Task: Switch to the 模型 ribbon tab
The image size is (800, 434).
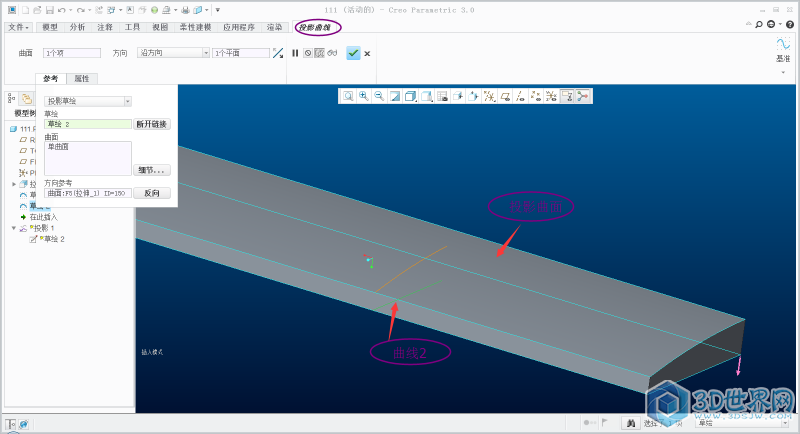Action: pyautogui.click(x=50, y=27)
